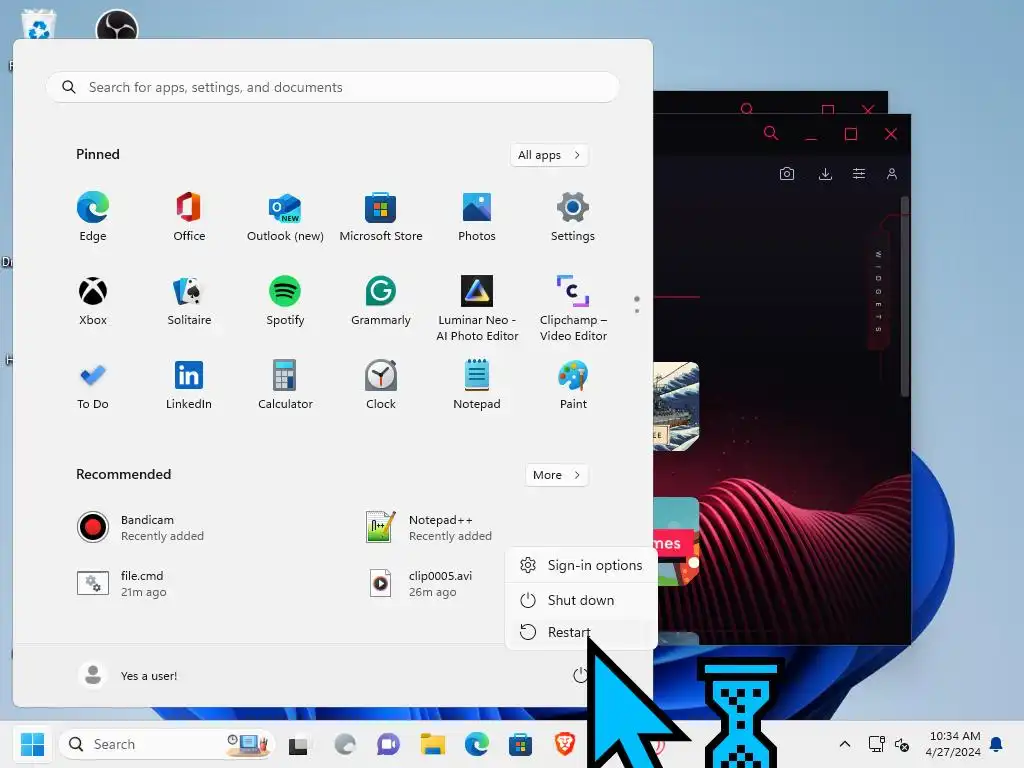Open the Clock app
This screenshot has height=768, width=1024.
point(381,385)
